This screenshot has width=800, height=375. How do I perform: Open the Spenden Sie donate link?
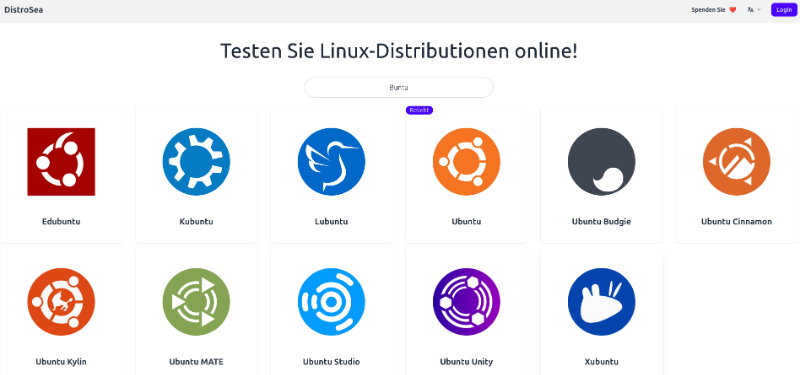(x=714, y=10)
